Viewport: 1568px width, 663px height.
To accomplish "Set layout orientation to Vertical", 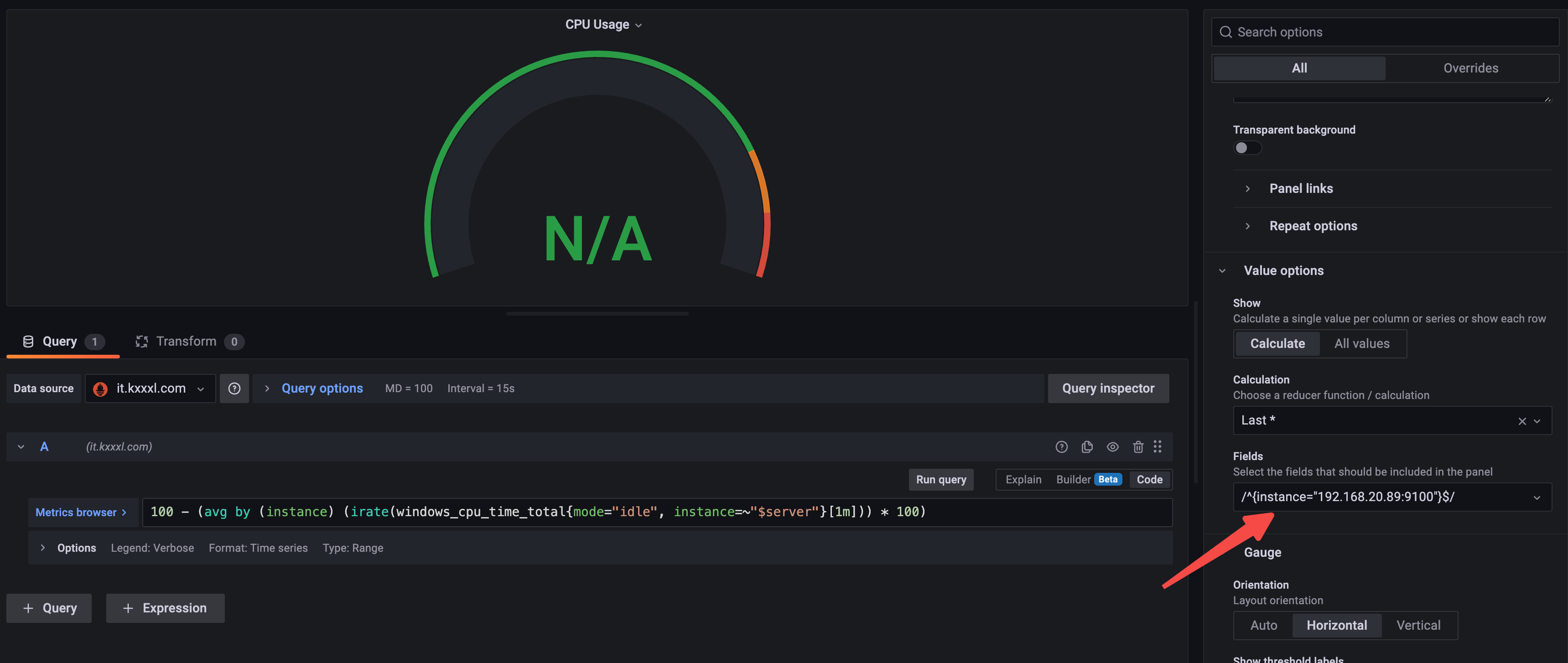I will pyautogui.click(x=1418, y=625).
